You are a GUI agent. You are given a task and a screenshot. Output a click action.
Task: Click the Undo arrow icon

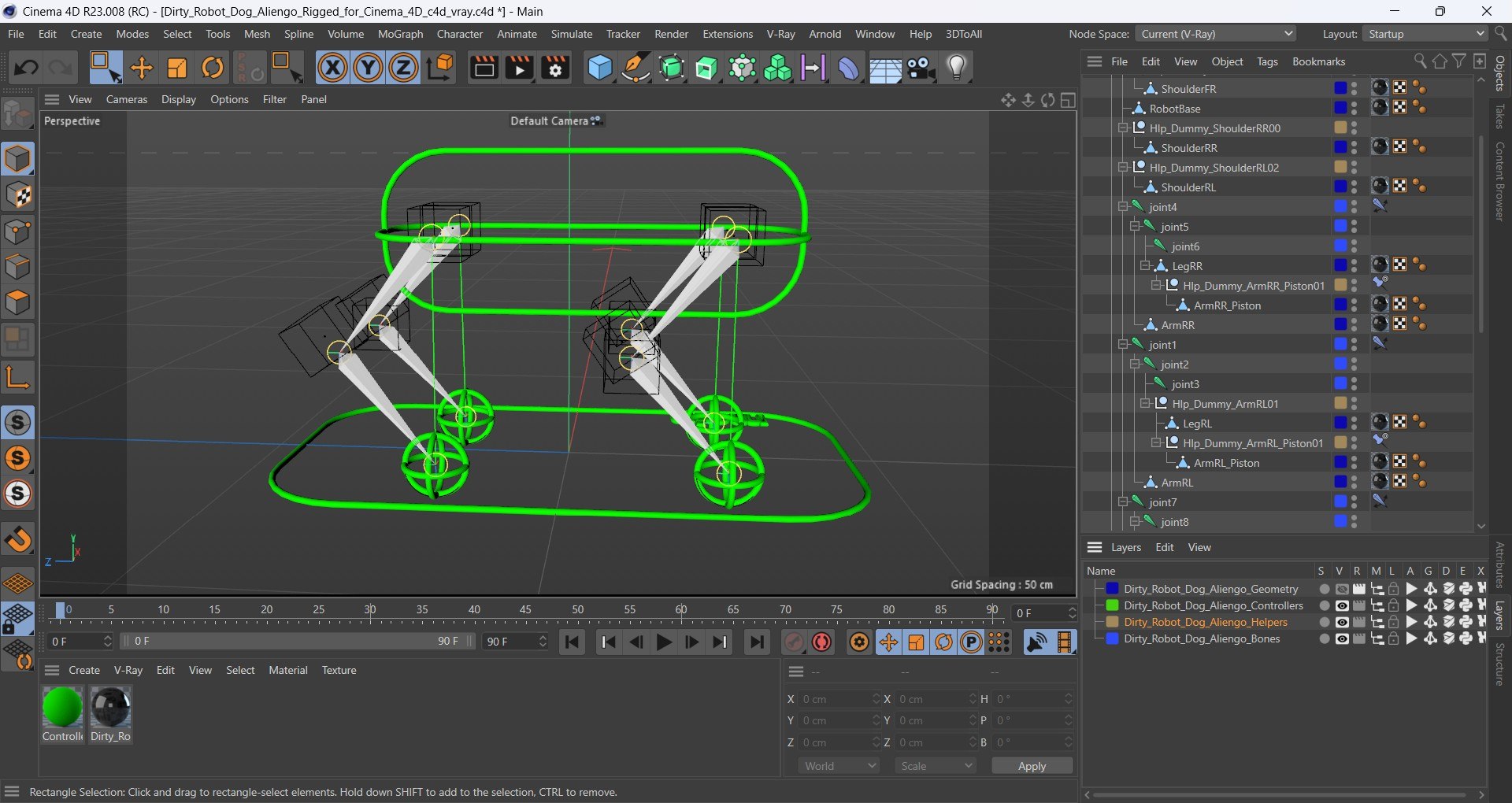[26, 68]
